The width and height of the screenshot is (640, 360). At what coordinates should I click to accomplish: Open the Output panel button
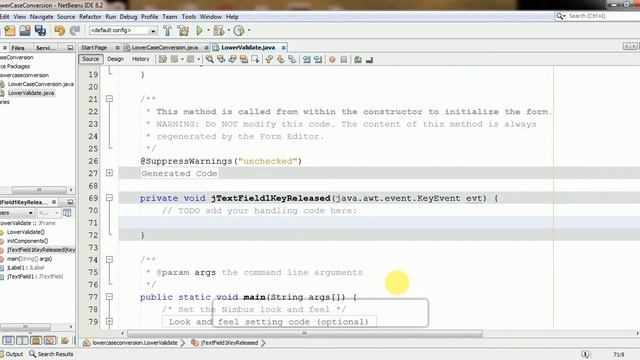pos(12,354)
